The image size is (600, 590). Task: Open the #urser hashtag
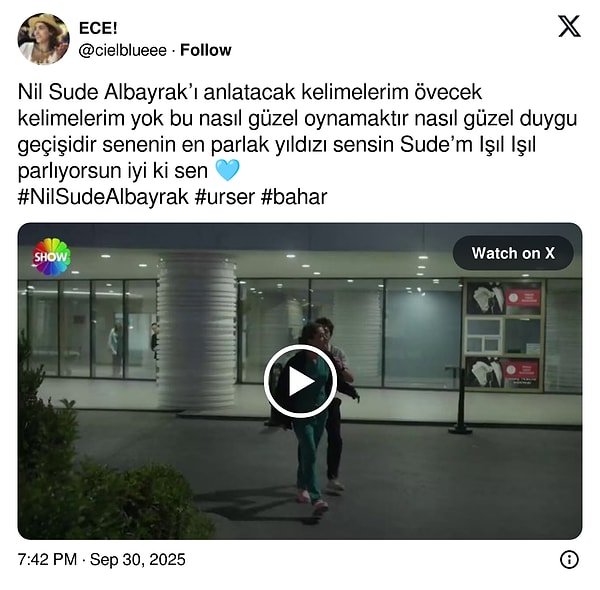[x=225, y=197]
